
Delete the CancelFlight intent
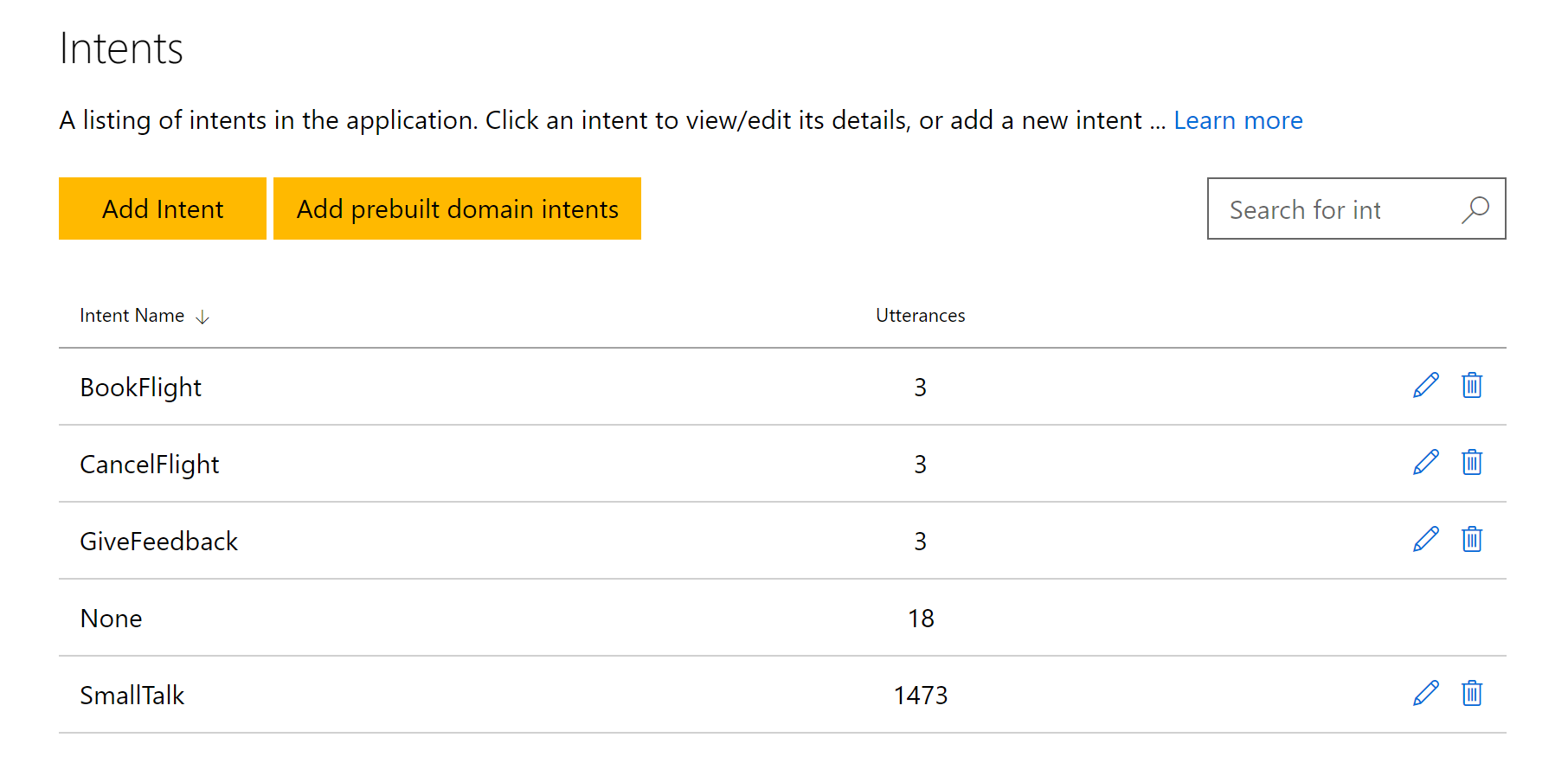coord(1471,463)
